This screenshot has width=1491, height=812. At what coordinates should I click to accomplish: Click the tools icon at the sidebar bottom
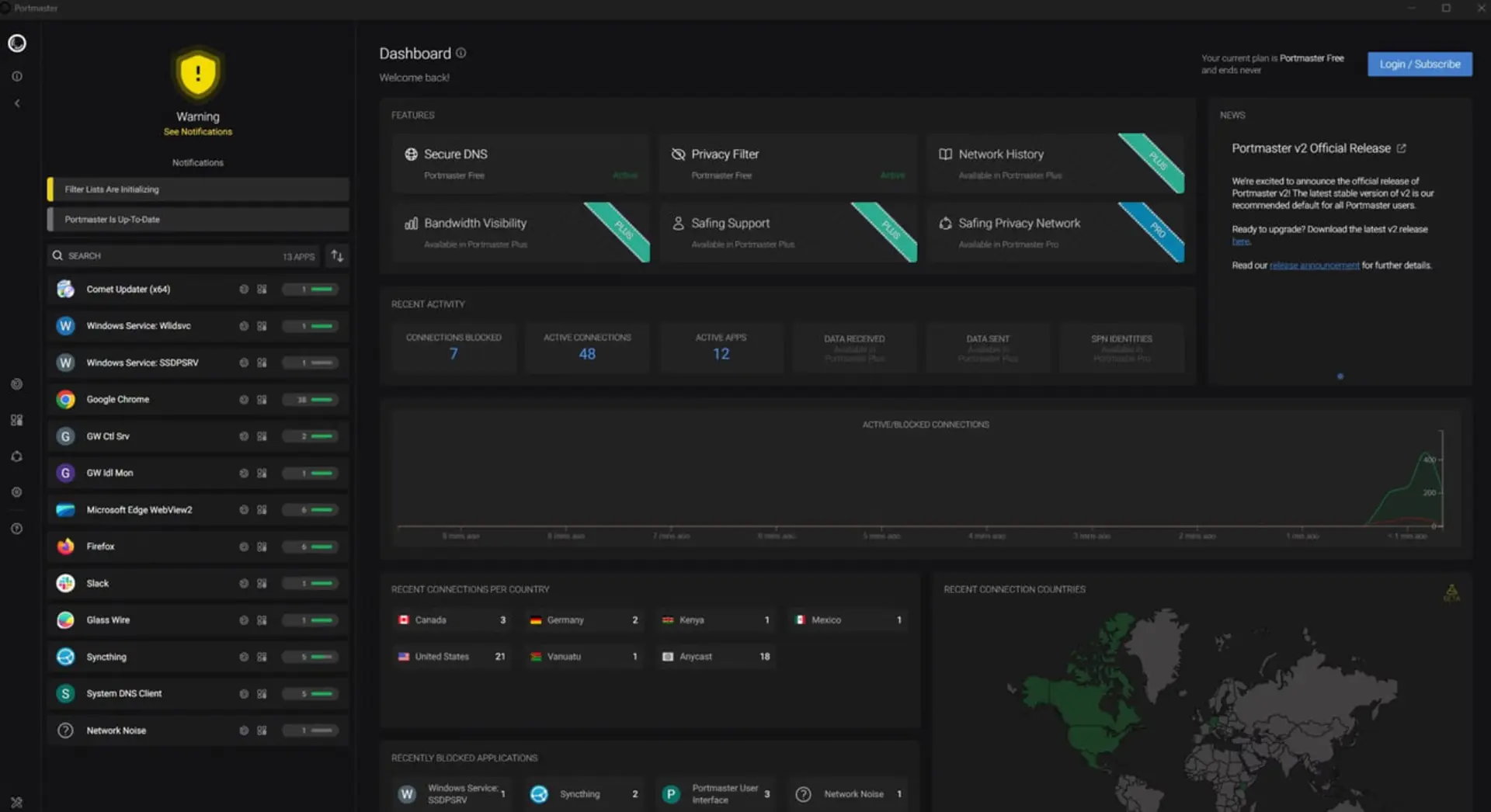tap(17, 802)
